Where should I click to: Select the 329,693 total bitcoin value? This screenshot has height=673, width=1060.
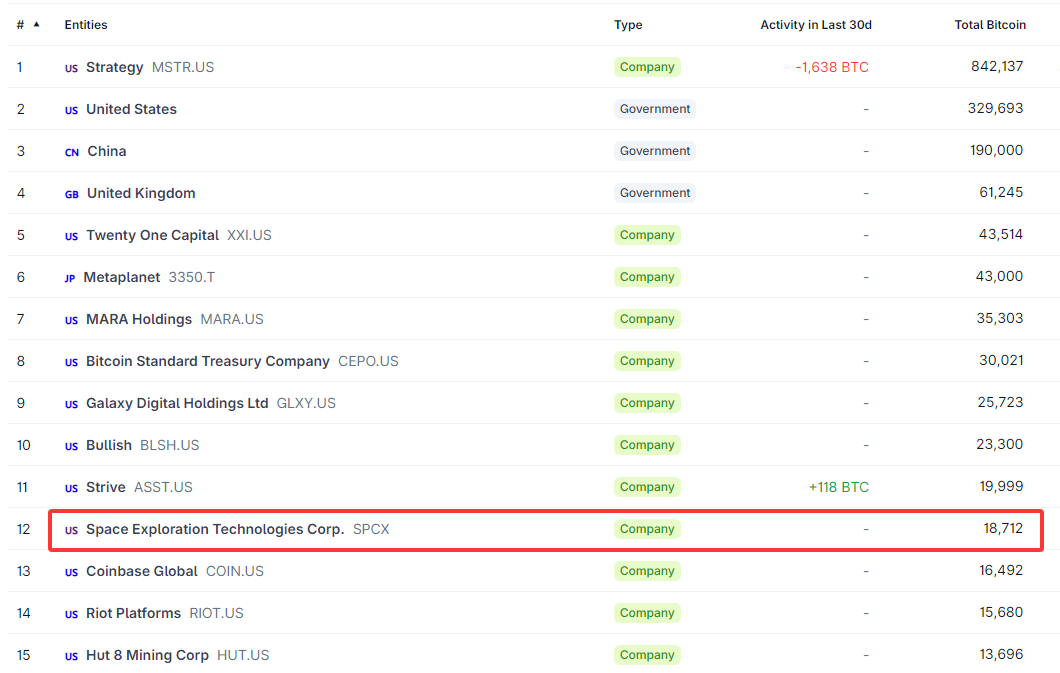(995, 108)
